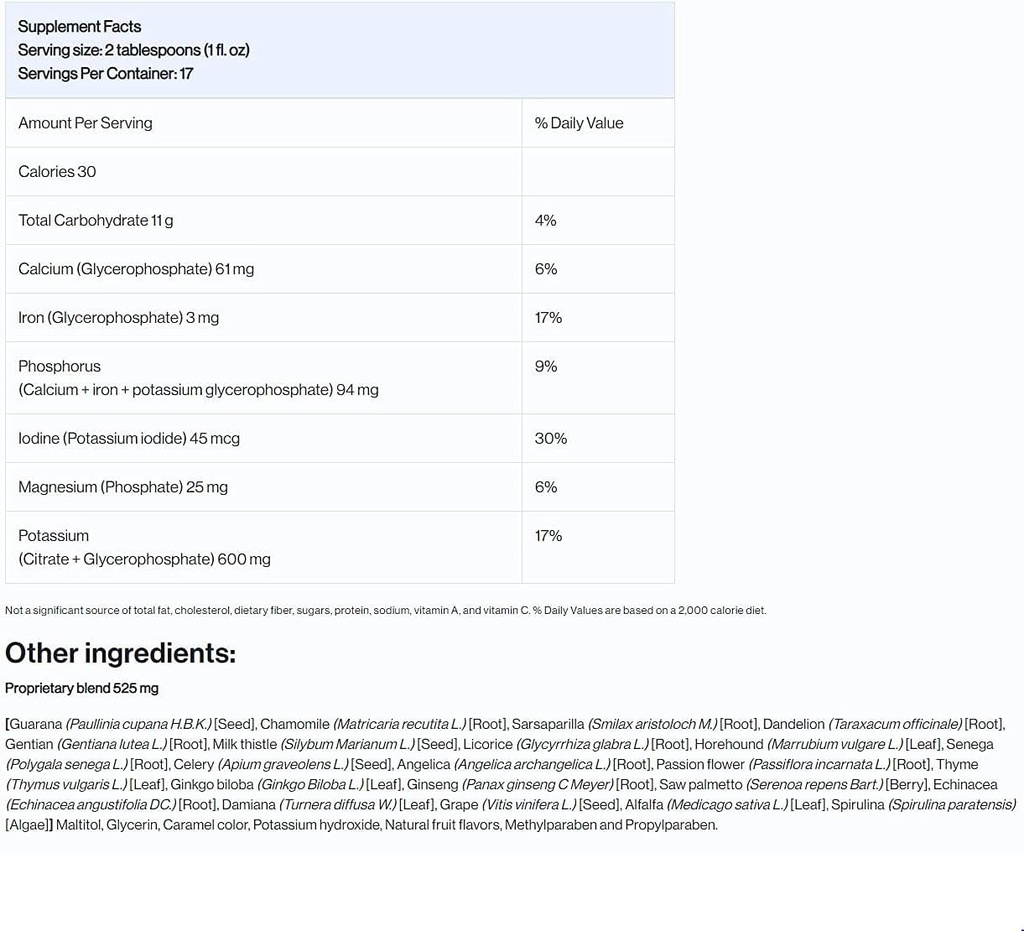
Task: Click the Proprietary blend 525 mg text
Action: pyautogui.click(x=82, y=688)
